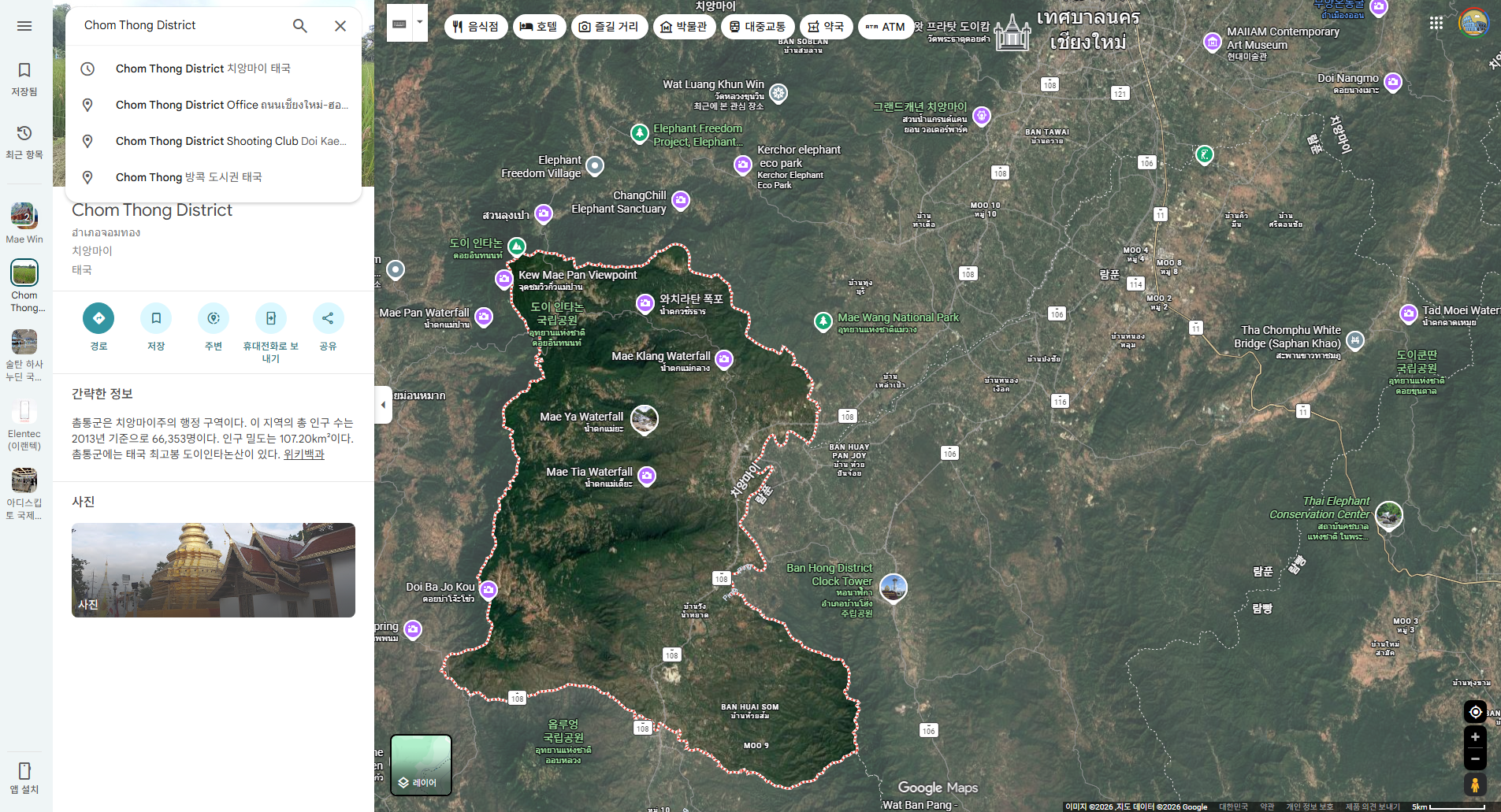Click the ChangChill Elephant Sanctuary pin

coord(681,200)
